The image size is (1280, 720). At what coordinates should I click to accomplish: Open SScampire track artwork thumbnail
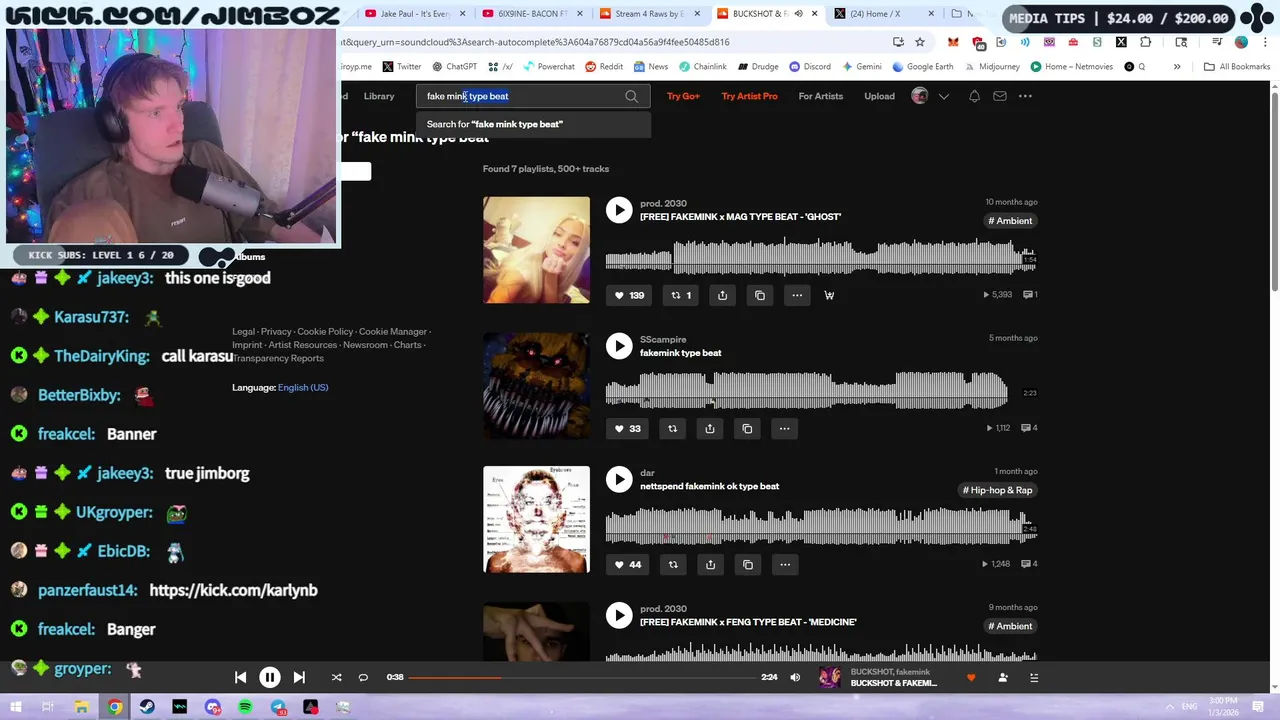(536, 385)
